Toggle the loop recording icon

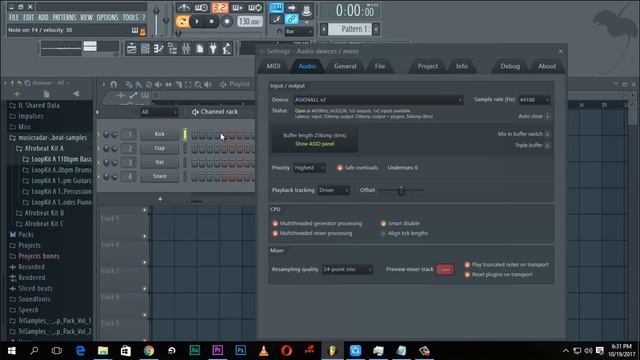coord(255,7)
